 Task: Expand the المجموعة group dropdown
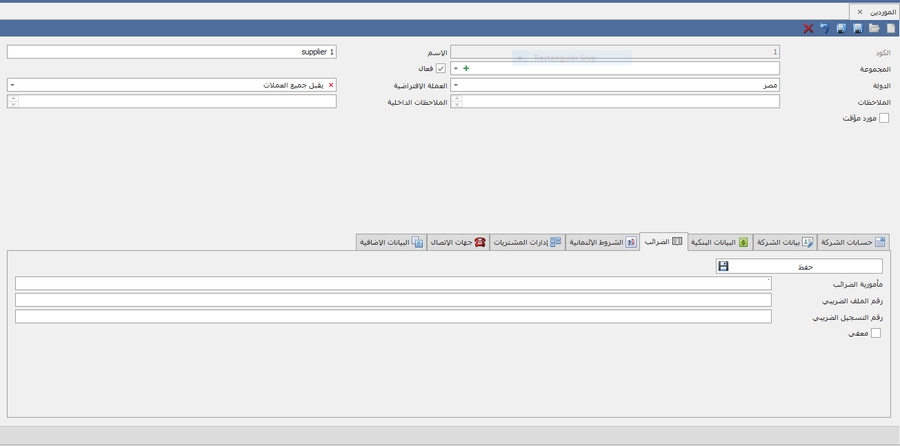[x=456, y=69]
